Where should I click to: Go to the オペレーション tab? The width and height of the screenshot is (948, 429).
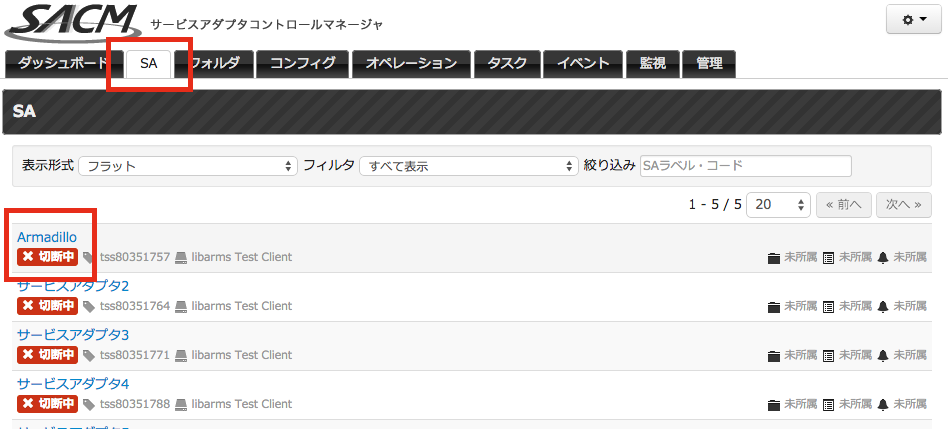tap(412, 64)
